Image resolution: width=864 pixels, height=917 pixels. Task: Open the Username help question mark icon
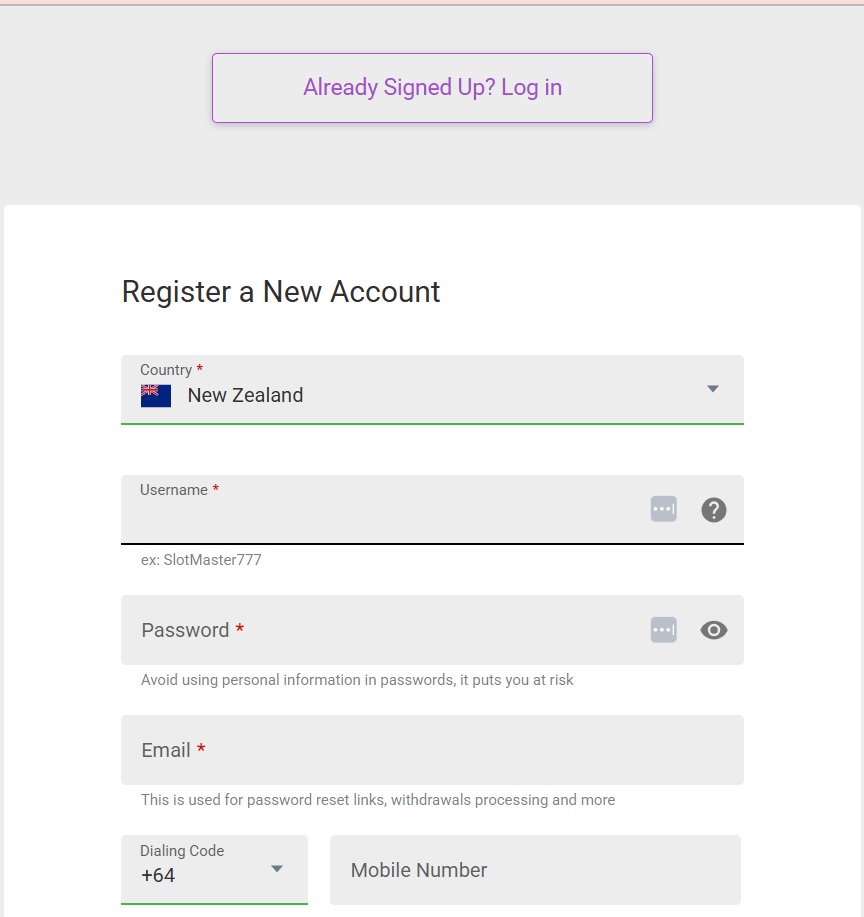pos(713,510)
